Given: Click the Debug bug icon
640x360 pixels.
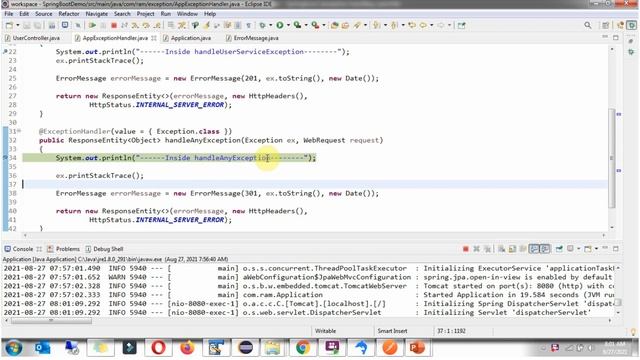Looking at the screenshot, I should pyautogui.click(x=262, y=25).
